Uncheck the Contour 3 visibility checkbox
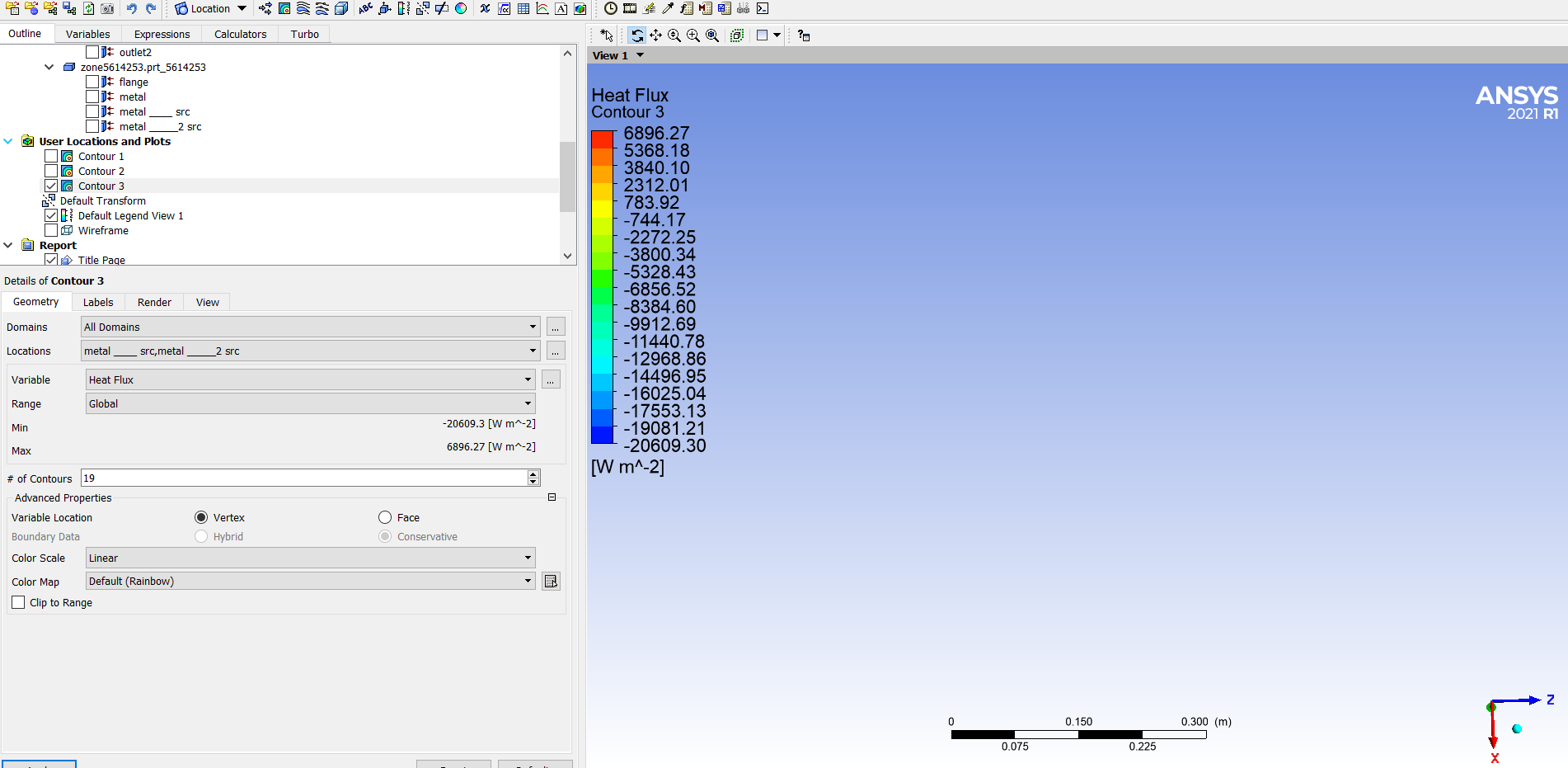 point(51,186)
